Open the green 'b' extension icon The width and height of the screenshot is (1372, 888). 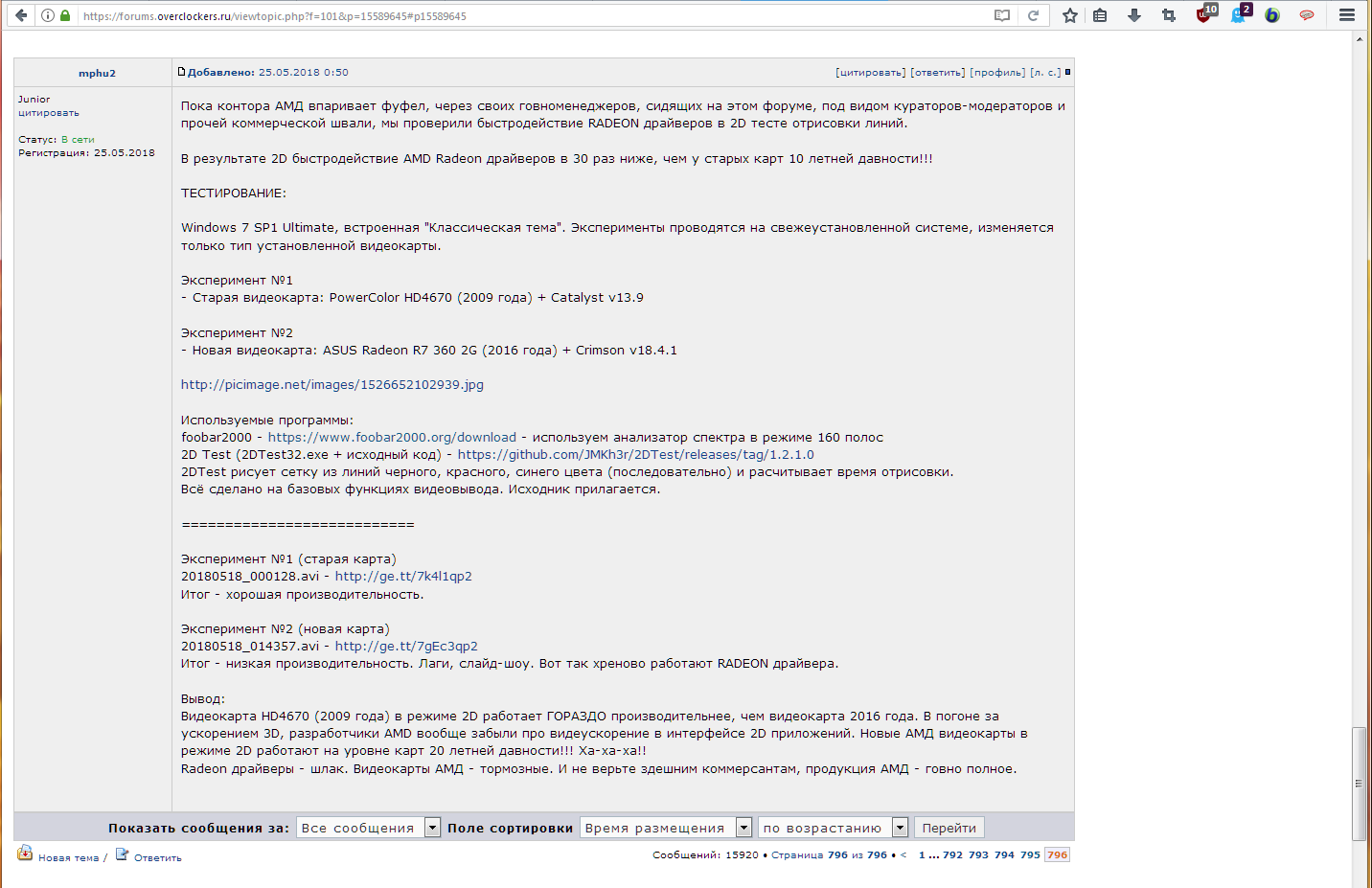(1272, 15)
